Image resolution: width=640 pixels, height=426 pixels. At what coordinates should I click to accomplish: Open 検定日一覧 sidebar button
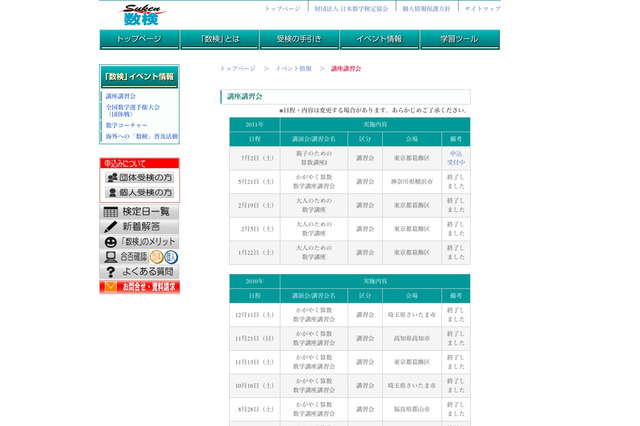(139, 212)
